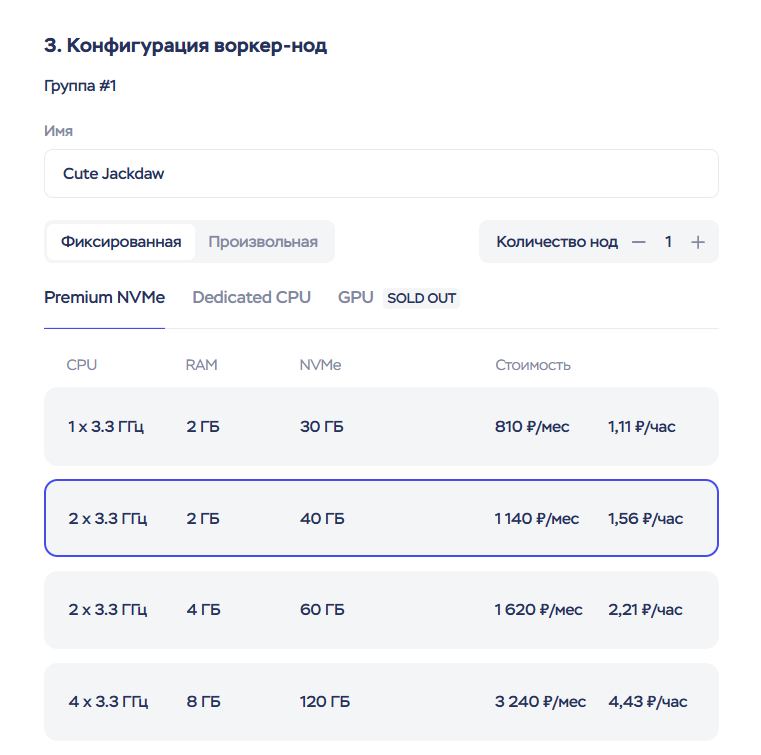Pick the 4 x 3.3 ГГц 8 ГБ plan

tap(380, 702)
